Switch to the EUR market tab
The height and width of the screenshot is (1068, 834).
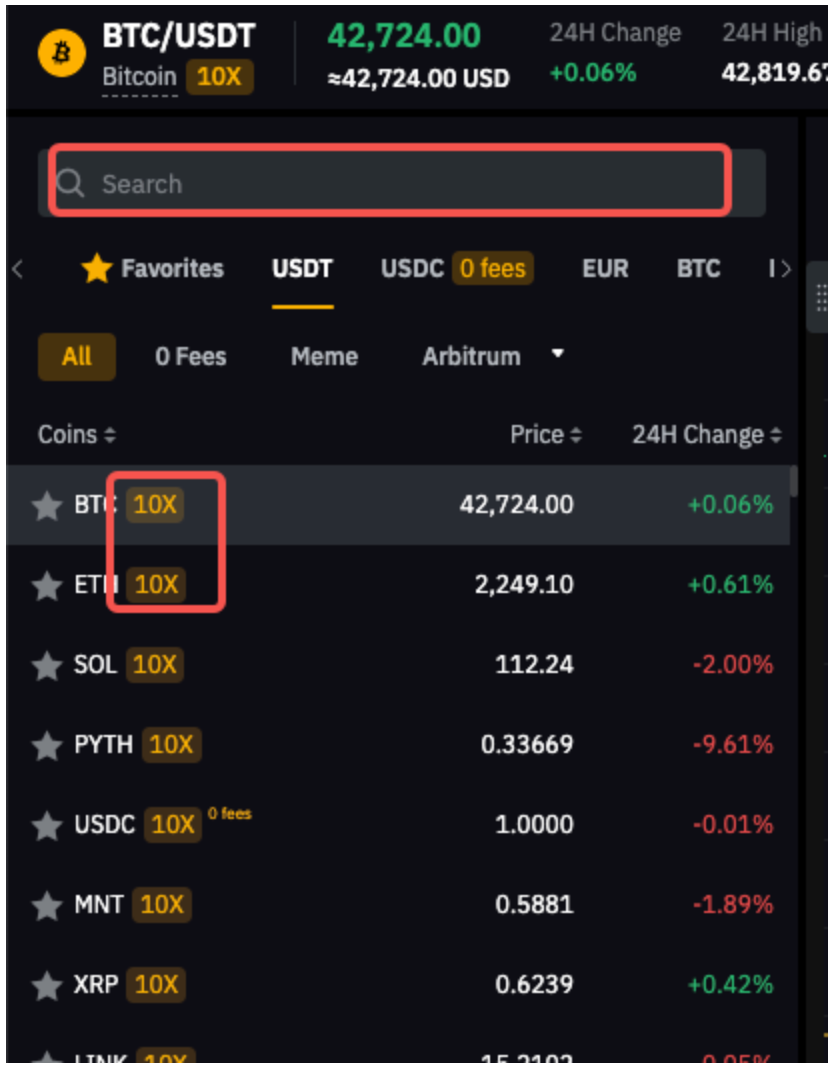point(605,269)
